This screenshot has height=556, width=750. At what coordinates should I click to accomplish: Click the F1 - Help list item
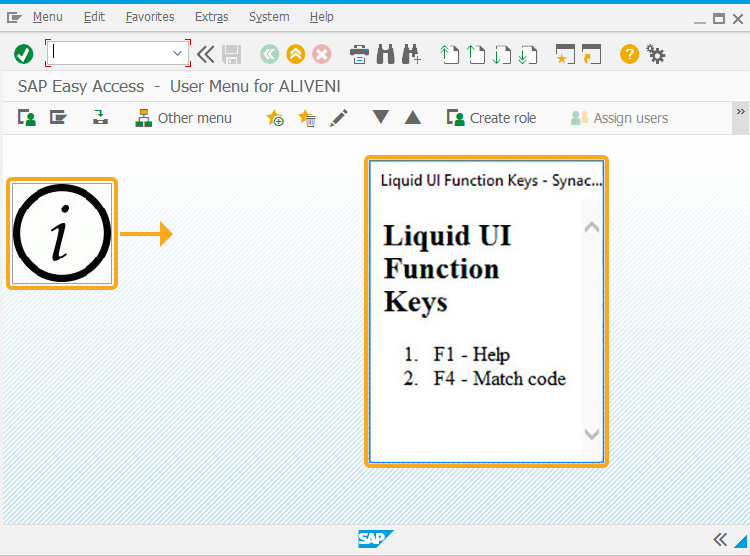click(x=472, y=355)
